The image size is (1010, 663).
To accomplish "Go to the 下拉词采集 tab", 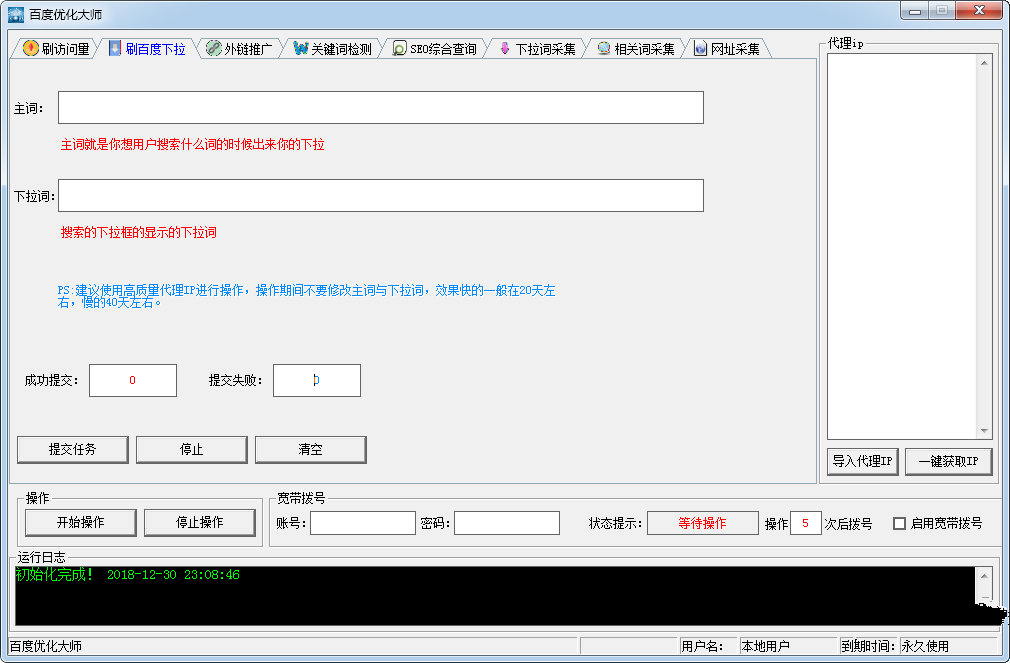I will click(538, 49).
